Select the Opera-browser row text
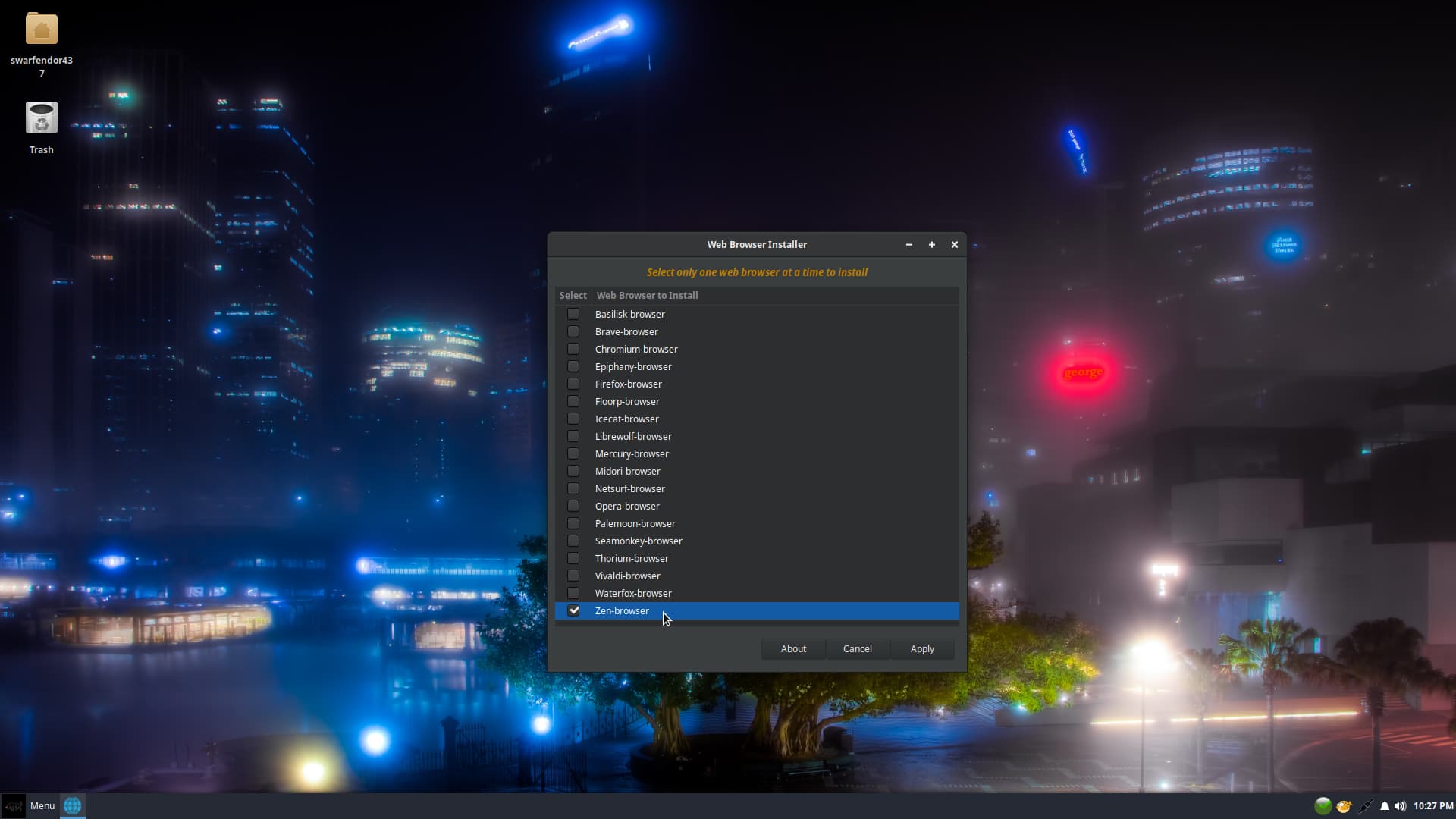The image size is (1456, 819). [627, 506]
